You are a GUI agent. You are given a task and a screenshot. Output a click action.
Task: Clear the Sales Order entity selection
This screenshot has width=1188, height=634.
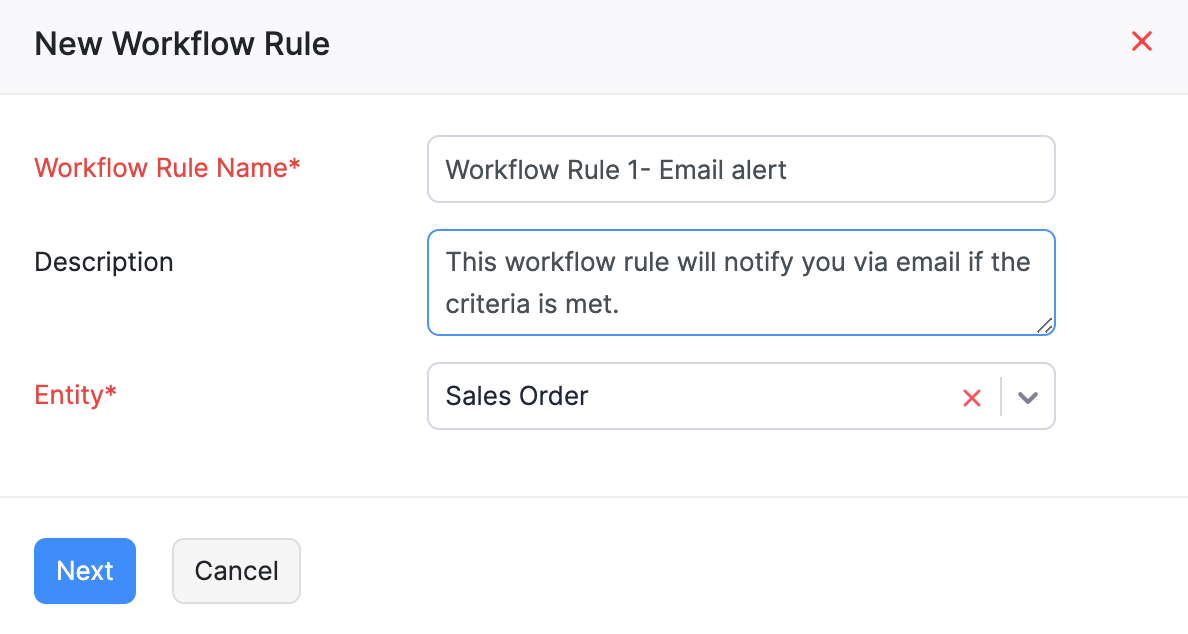[x=971, y=397]
